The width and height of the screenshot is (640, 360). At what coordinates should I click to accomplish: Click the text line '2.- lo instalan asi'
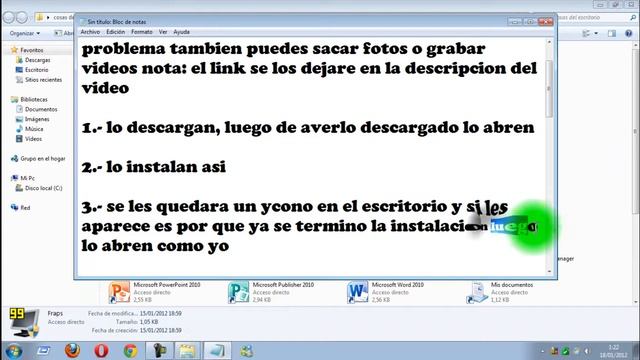point(153,167)
